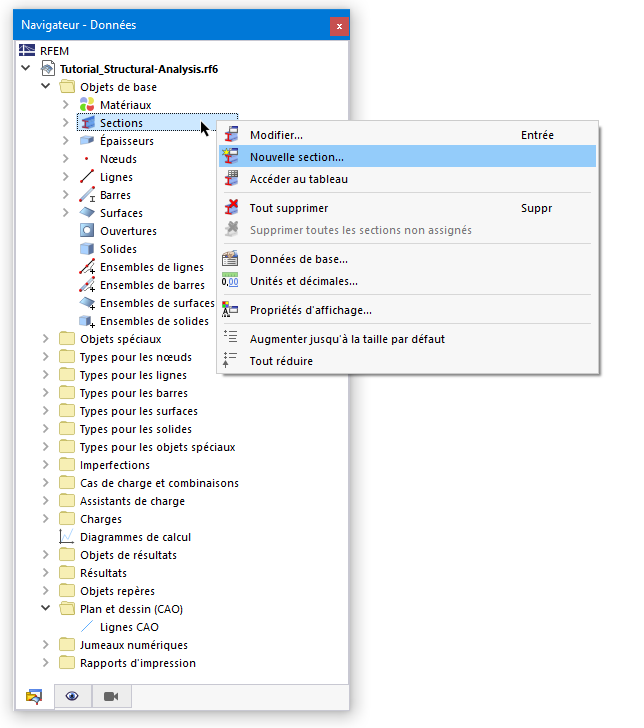The width and height of the screenshot is (644, 728).
Task: Collapse the Plan et dessin (CAO) folder
Action: (x=46, y=608)
